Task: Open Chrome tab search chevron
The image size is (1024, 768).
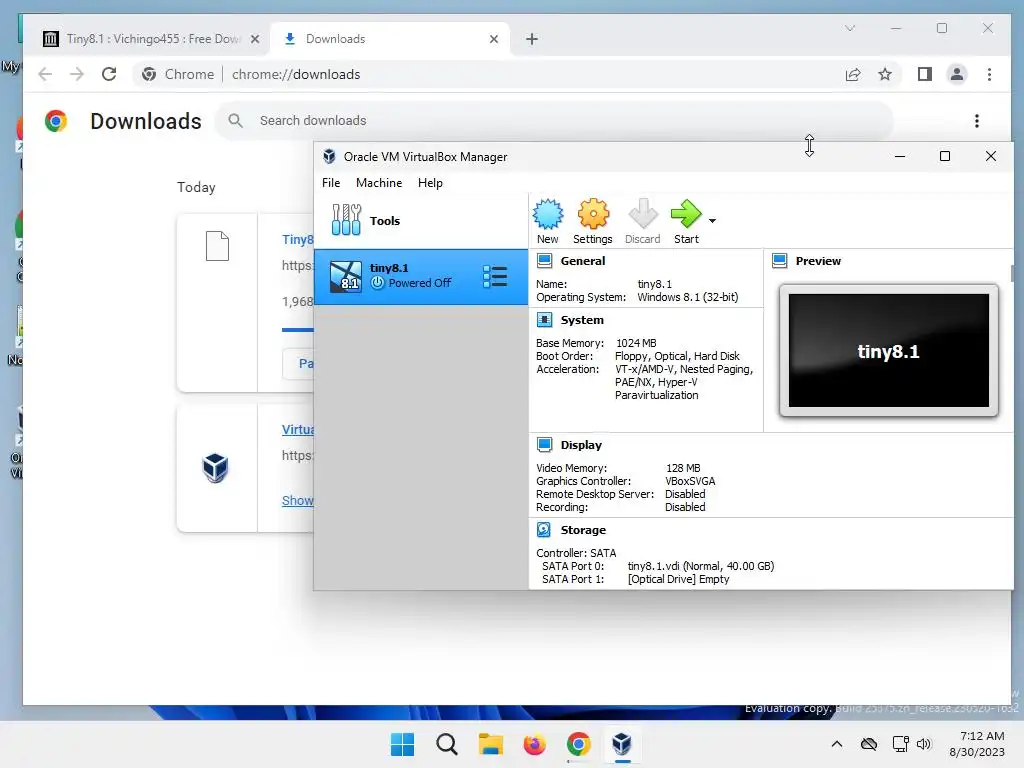Action: tap(850, 28)
